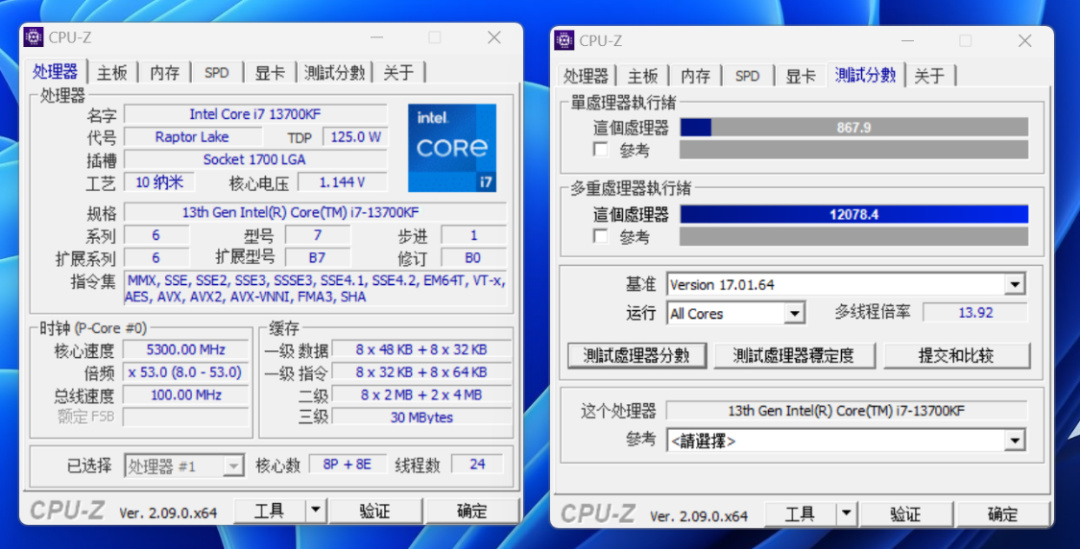Expand 工具 arrow in left window
1080x549 pixels.
click(315, 510)
